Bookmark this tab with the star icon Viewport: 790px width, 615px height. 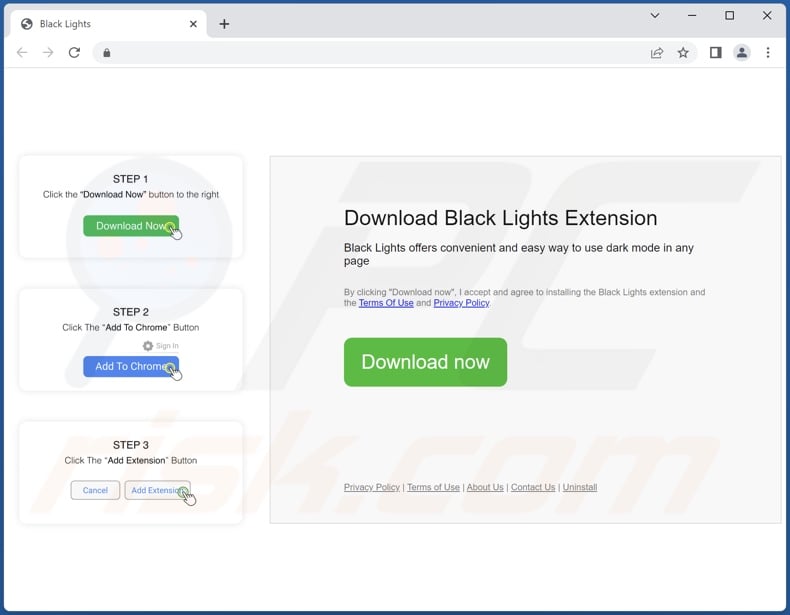(683, 52)
